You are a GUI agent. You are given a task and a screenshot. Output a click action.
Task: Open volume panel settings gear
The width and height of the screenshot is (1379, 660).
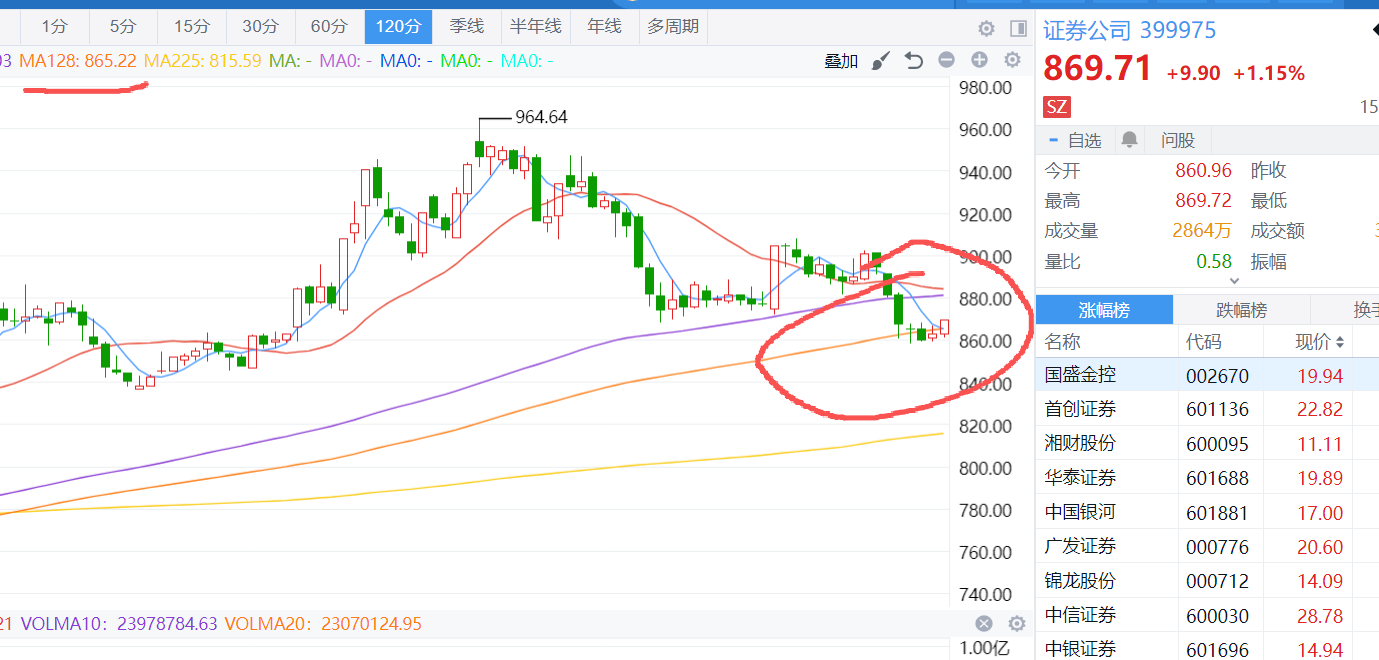(x=1017, y=624)
